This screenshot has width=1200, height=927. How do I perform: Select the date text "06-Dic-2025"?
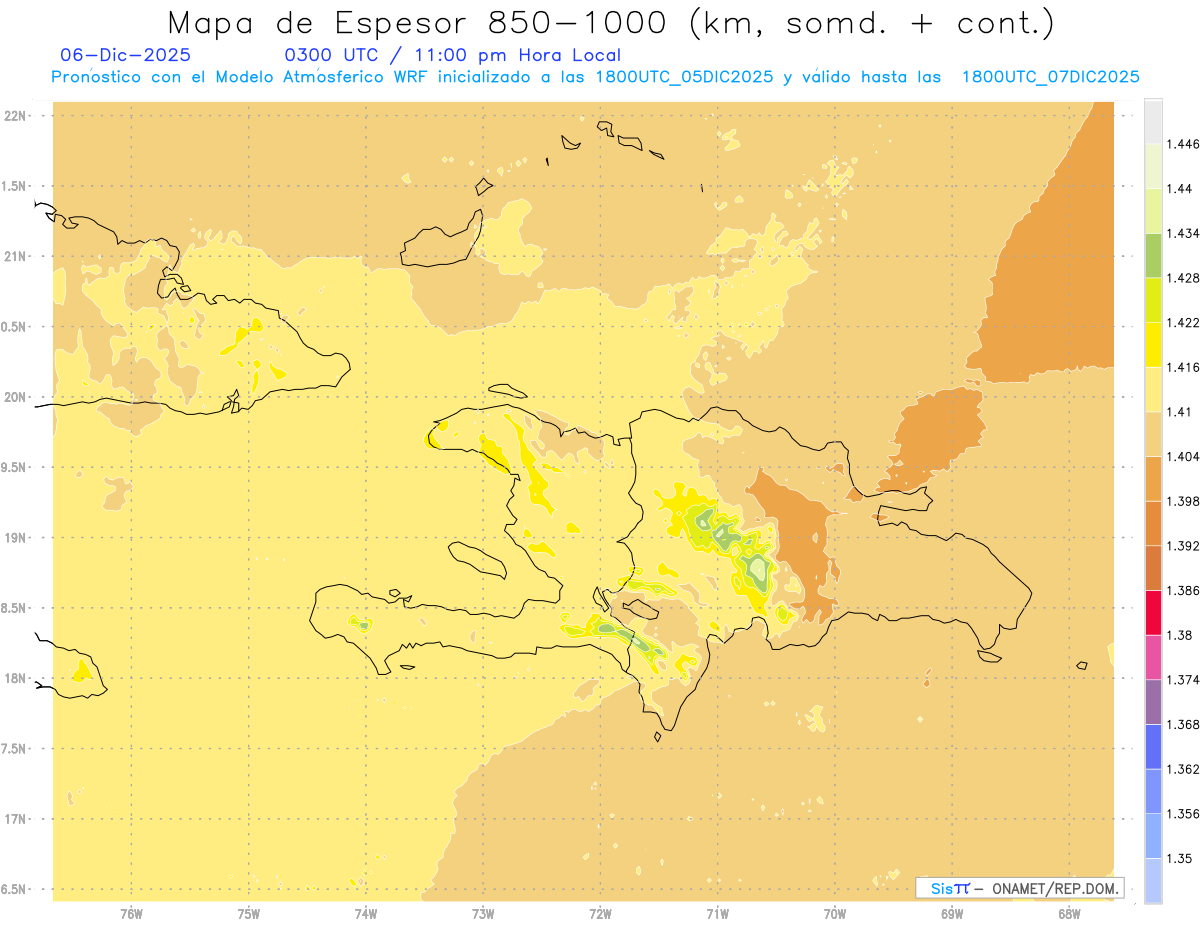(125, 55)
